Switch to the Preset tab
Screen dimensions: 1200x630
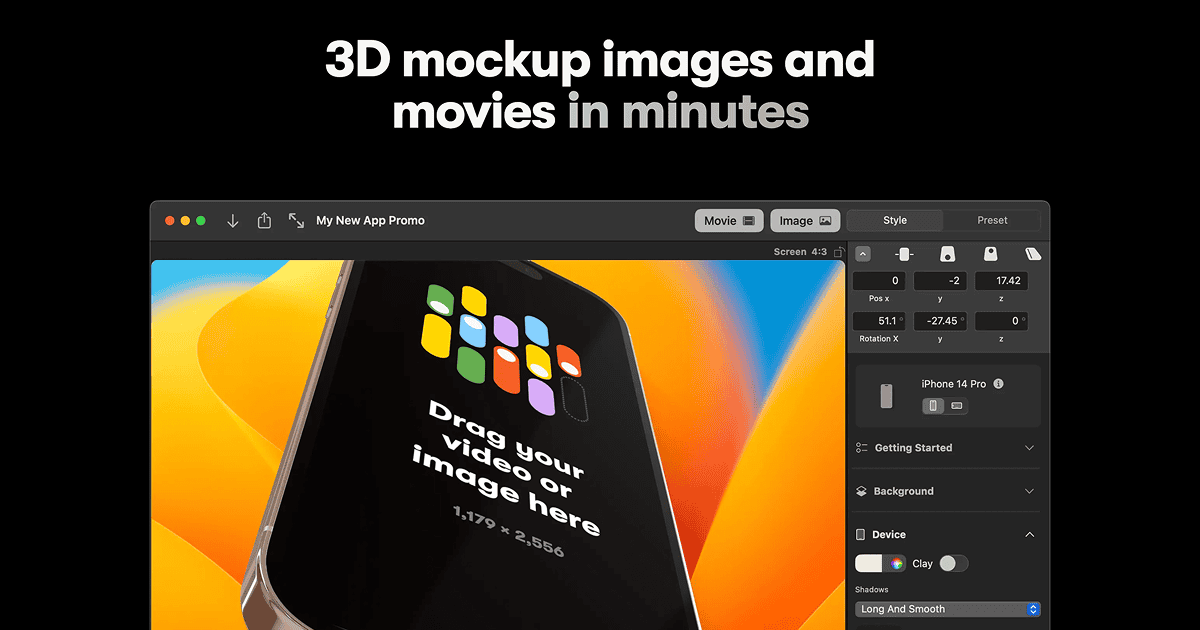coord(992,220)
